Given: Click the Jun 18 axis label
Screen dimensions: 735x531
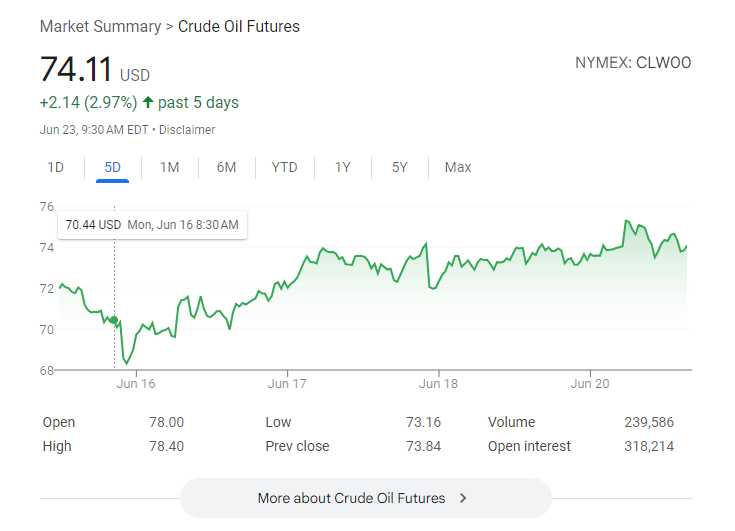Looking at the screenshot, I should [438, 384].
